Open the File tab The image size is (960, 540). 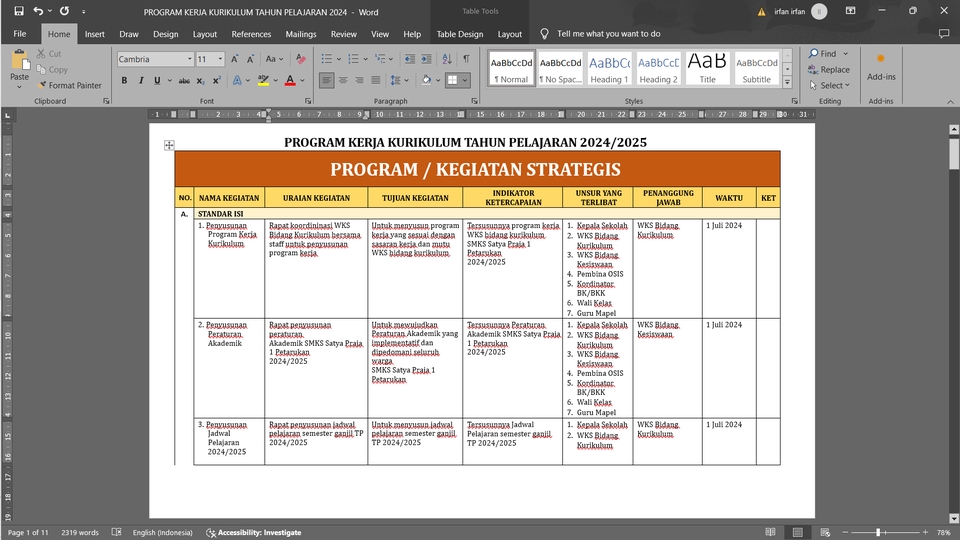click(x=20, y=34)
